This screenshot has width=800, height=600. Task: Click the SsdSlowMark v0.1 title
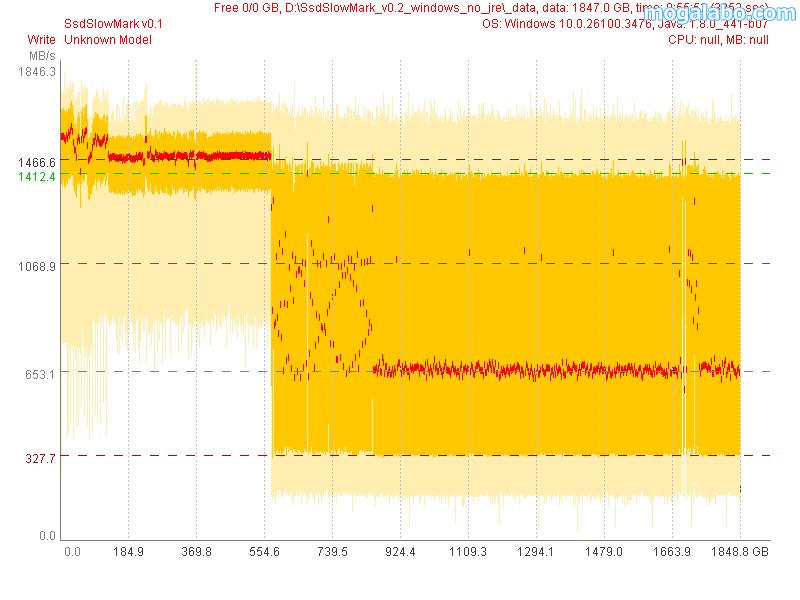[x=106, y=23]
